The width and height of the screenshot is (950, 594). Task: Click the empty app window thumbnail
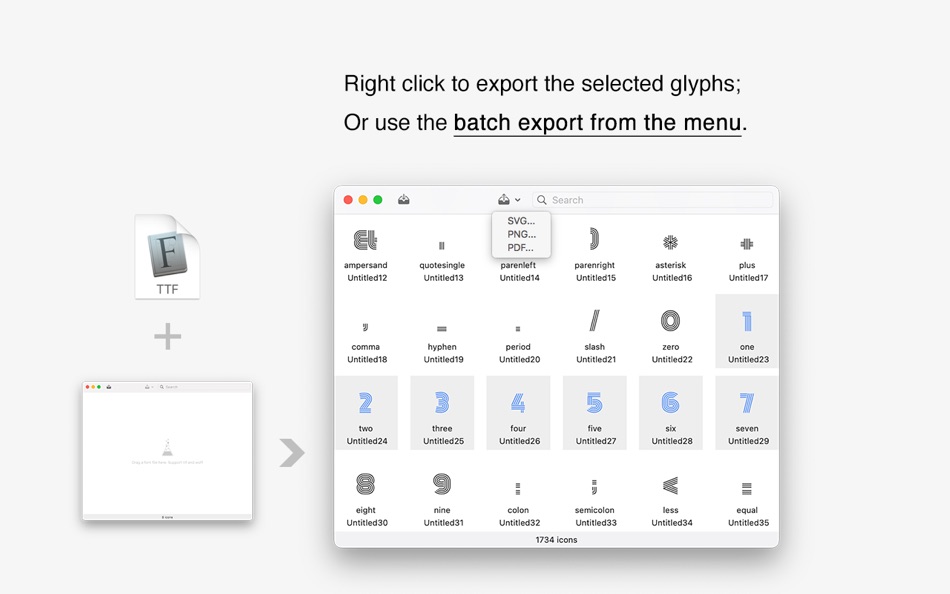pos(167,450)
